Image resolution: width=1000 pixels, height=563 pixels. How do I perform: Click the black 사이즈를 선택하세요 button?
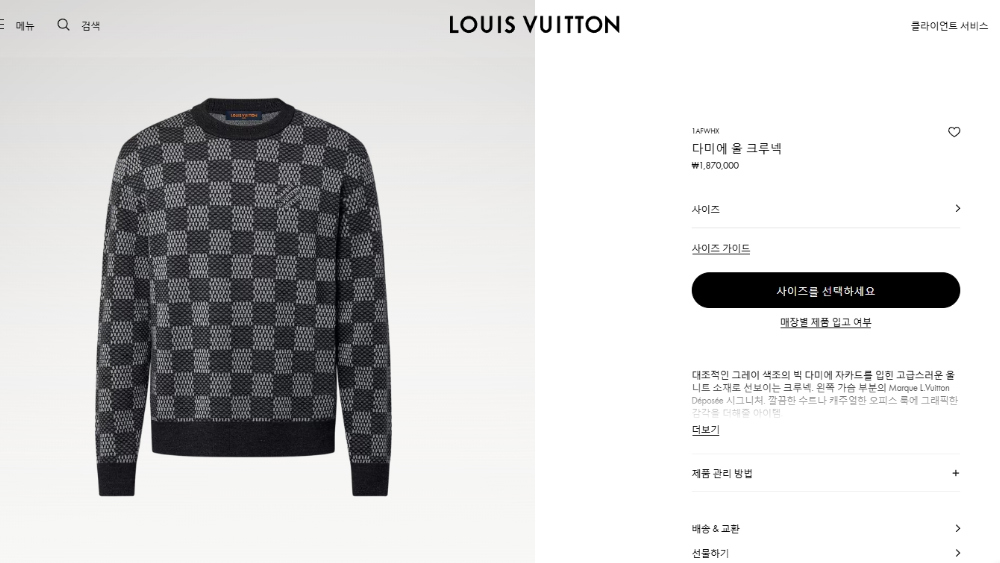point(826,290)
